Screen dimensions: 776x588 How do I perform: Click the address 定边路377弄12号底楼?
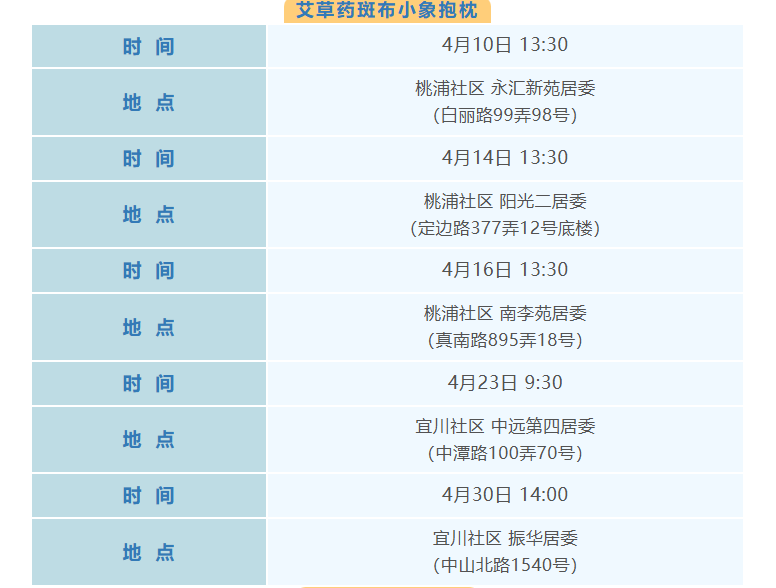tap(504, 228)
